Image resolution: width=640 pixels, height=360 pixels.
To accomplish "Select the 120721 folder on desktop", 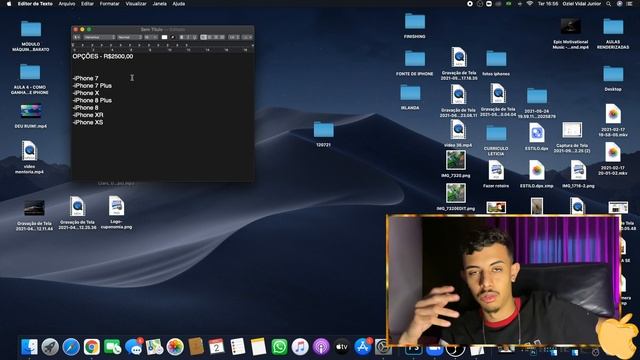I will tap(323, 130).
